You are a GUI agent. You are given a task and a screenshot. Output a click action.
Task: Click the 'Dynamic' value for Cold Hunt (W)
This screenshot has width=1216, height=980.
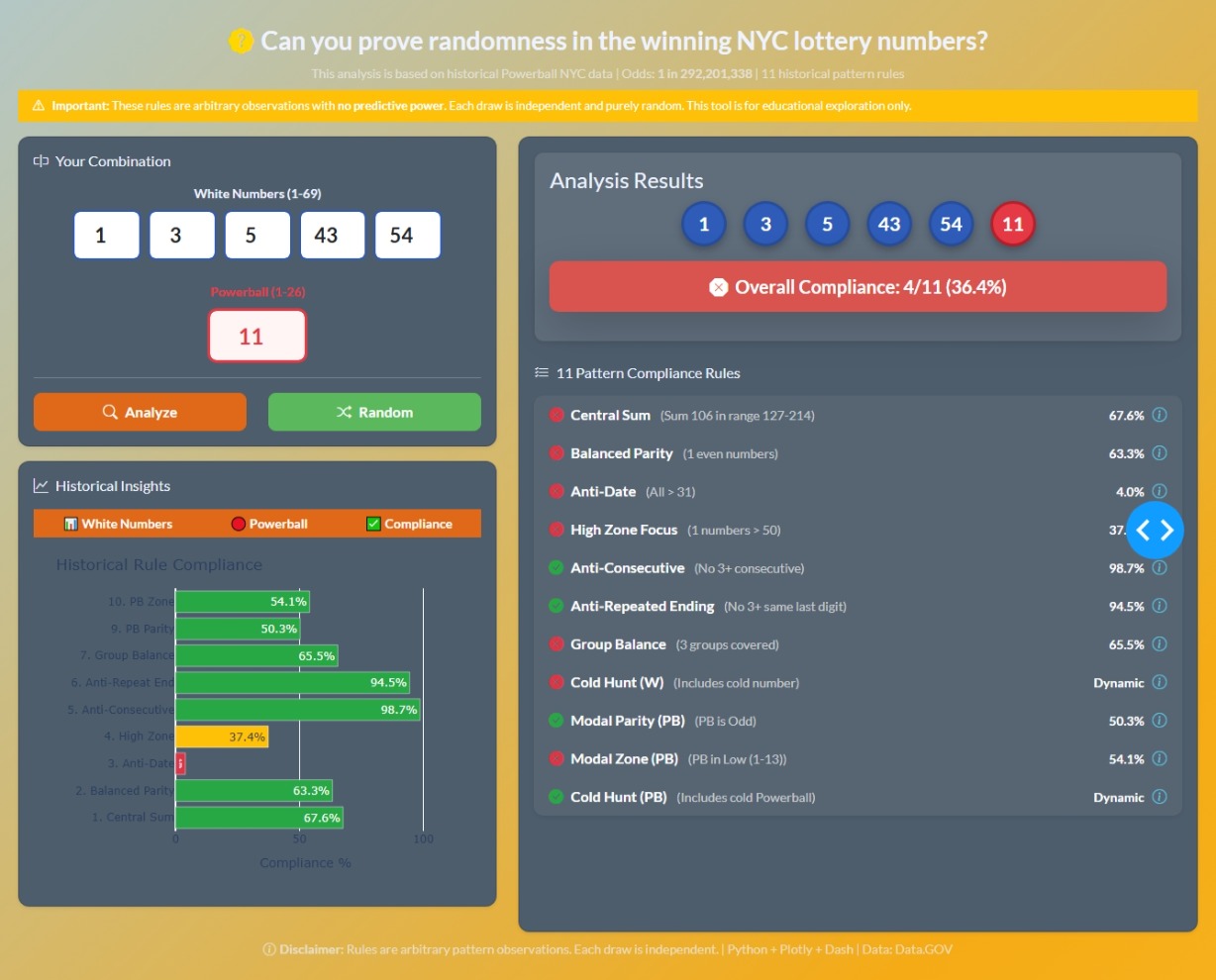[1119, 682]
